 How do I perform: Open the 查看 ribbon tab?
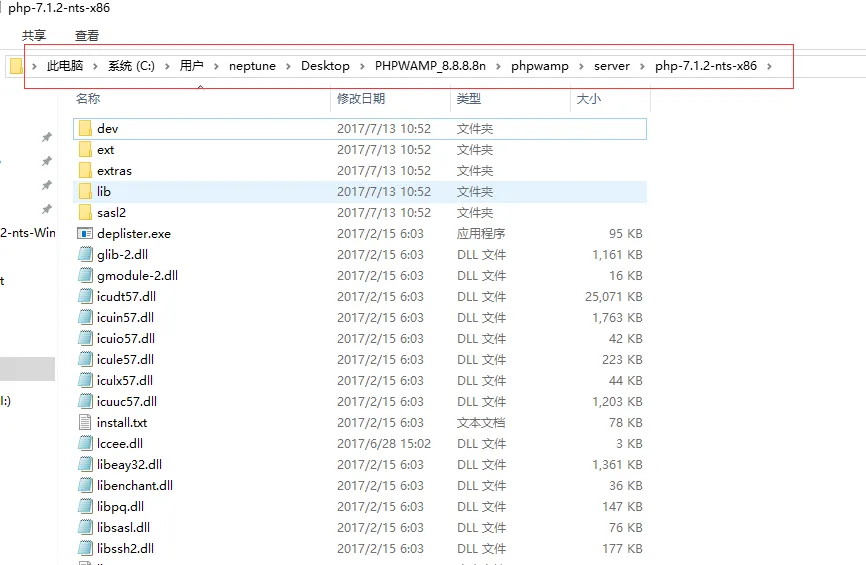pyautogui.click(x=87, y=36)
